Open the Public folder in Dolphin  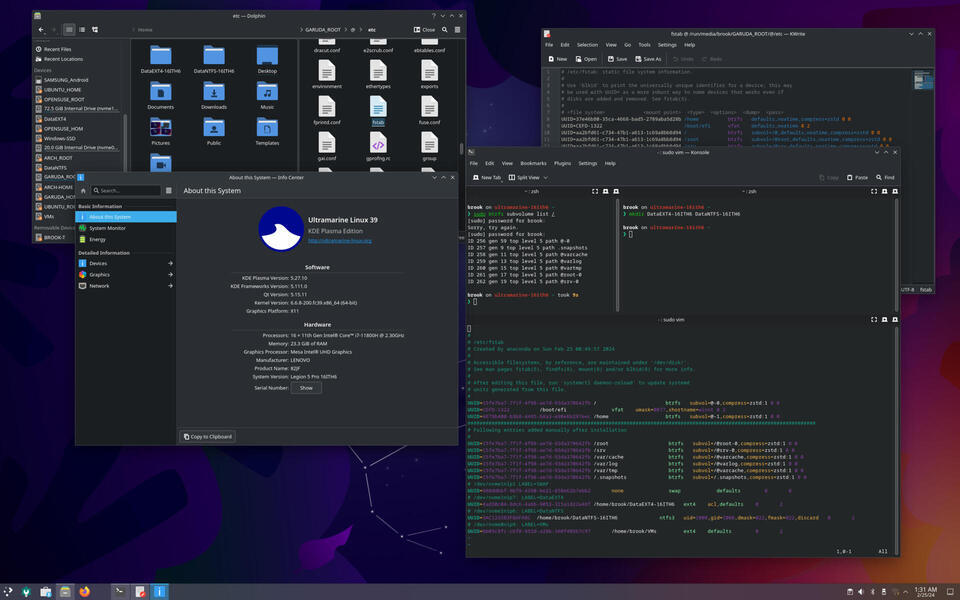pyautogui.click(x=214, y=132)
